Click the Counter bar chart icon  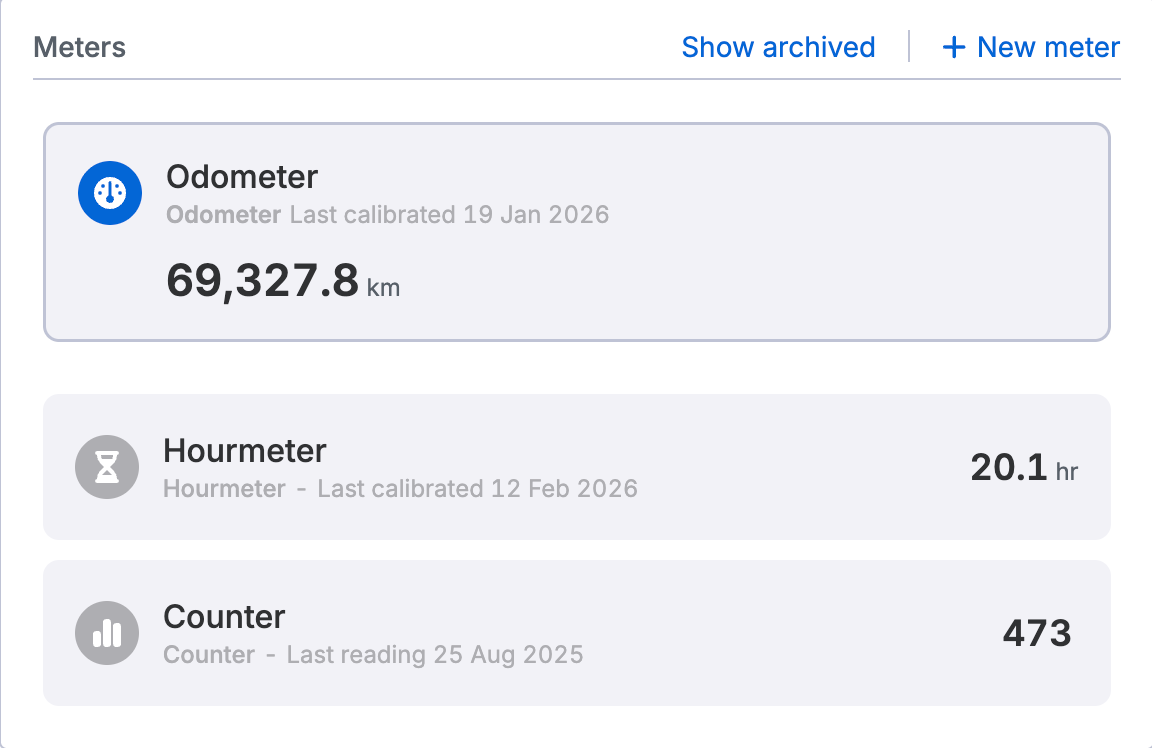tap(107, 633)
